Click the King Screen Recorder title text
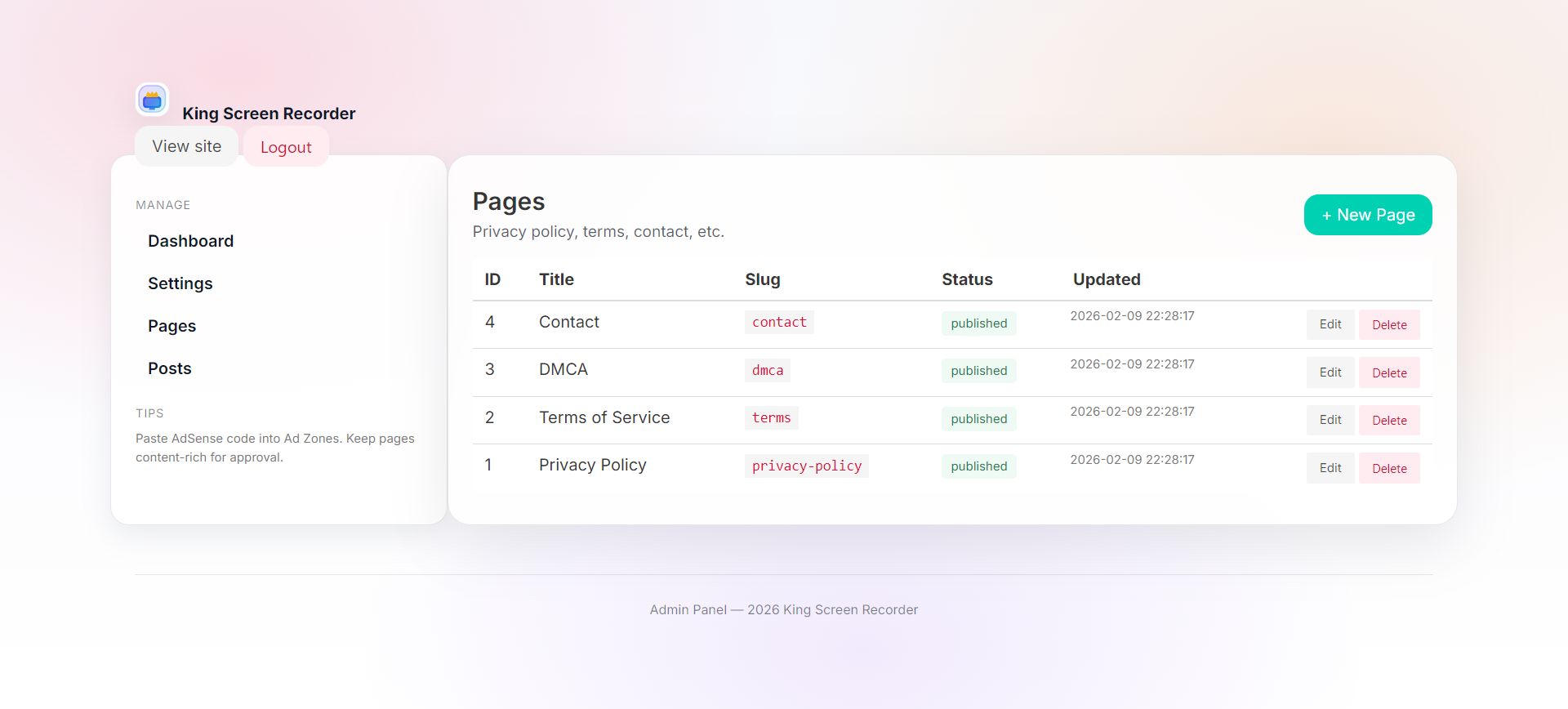 tap(269, 114)
